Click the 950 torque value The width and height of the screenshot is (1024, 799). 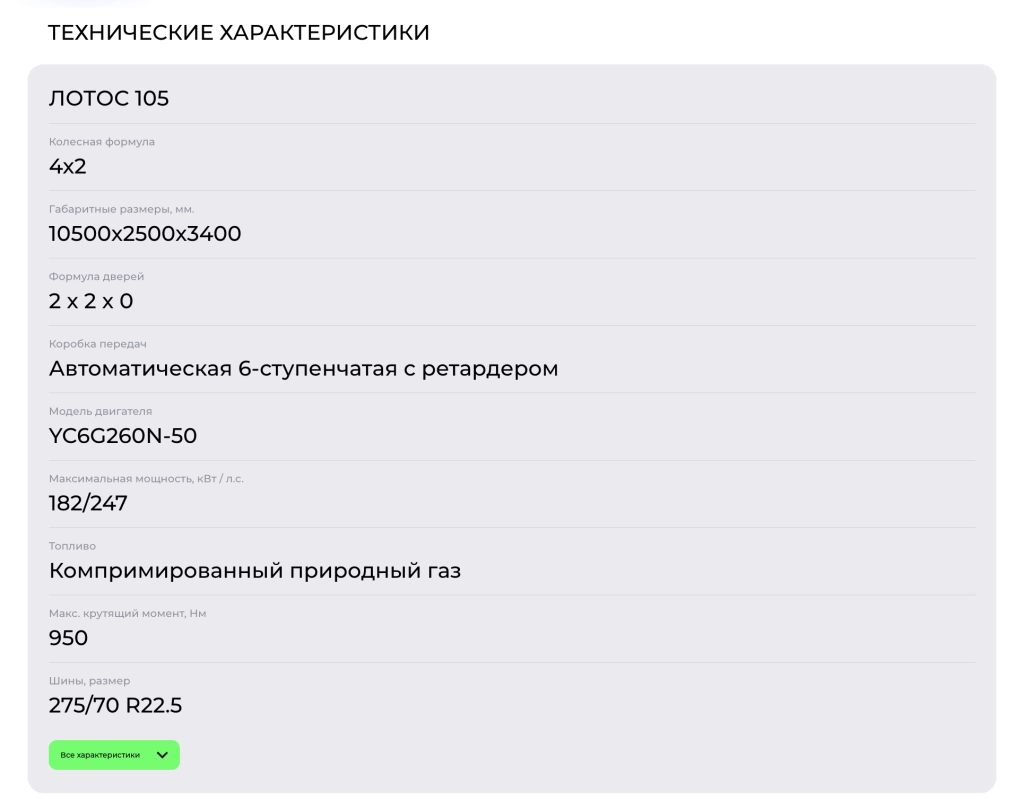point(68,638)
